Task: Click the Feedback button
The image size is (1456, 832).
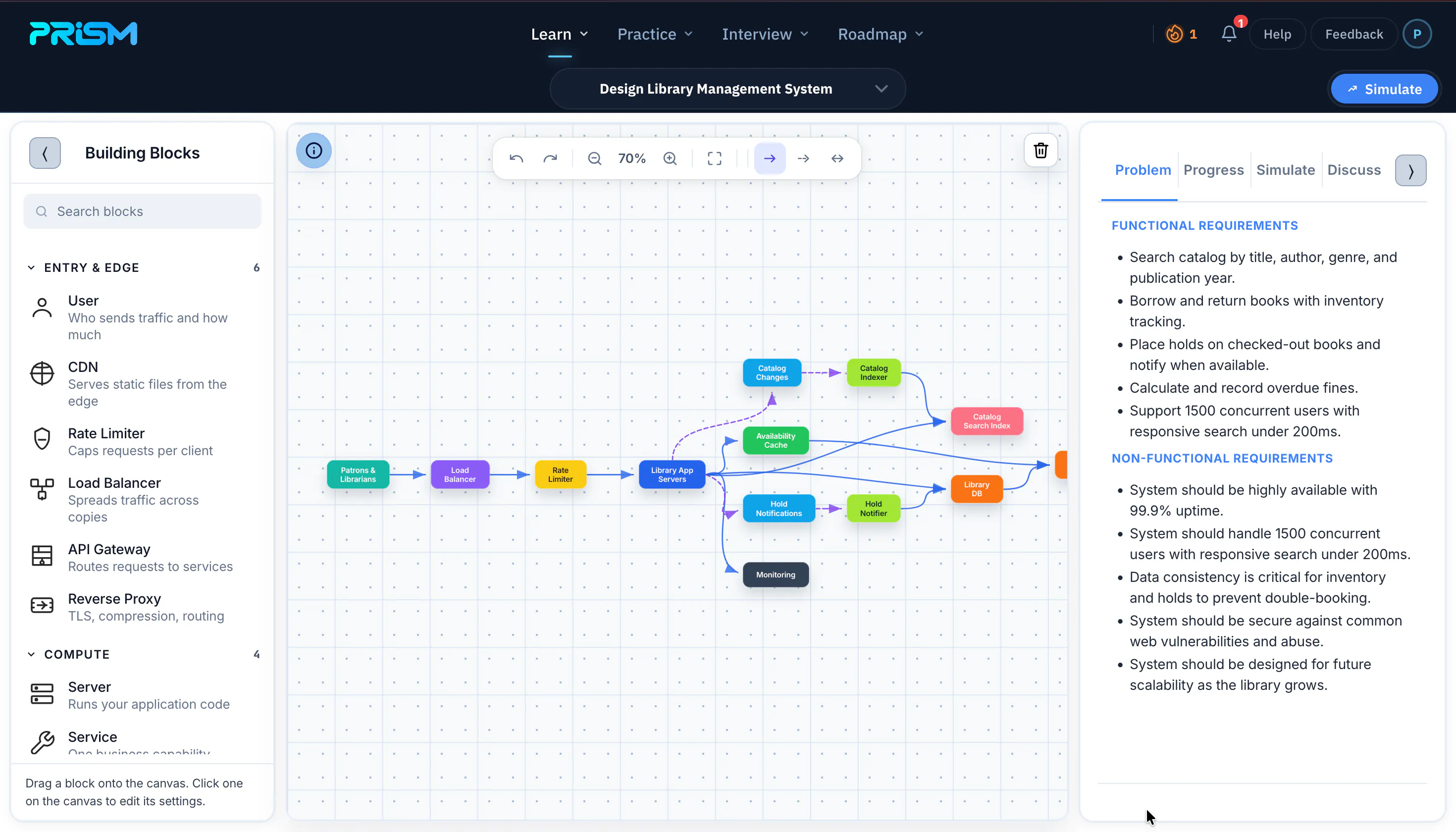Action: [1353, 34]
